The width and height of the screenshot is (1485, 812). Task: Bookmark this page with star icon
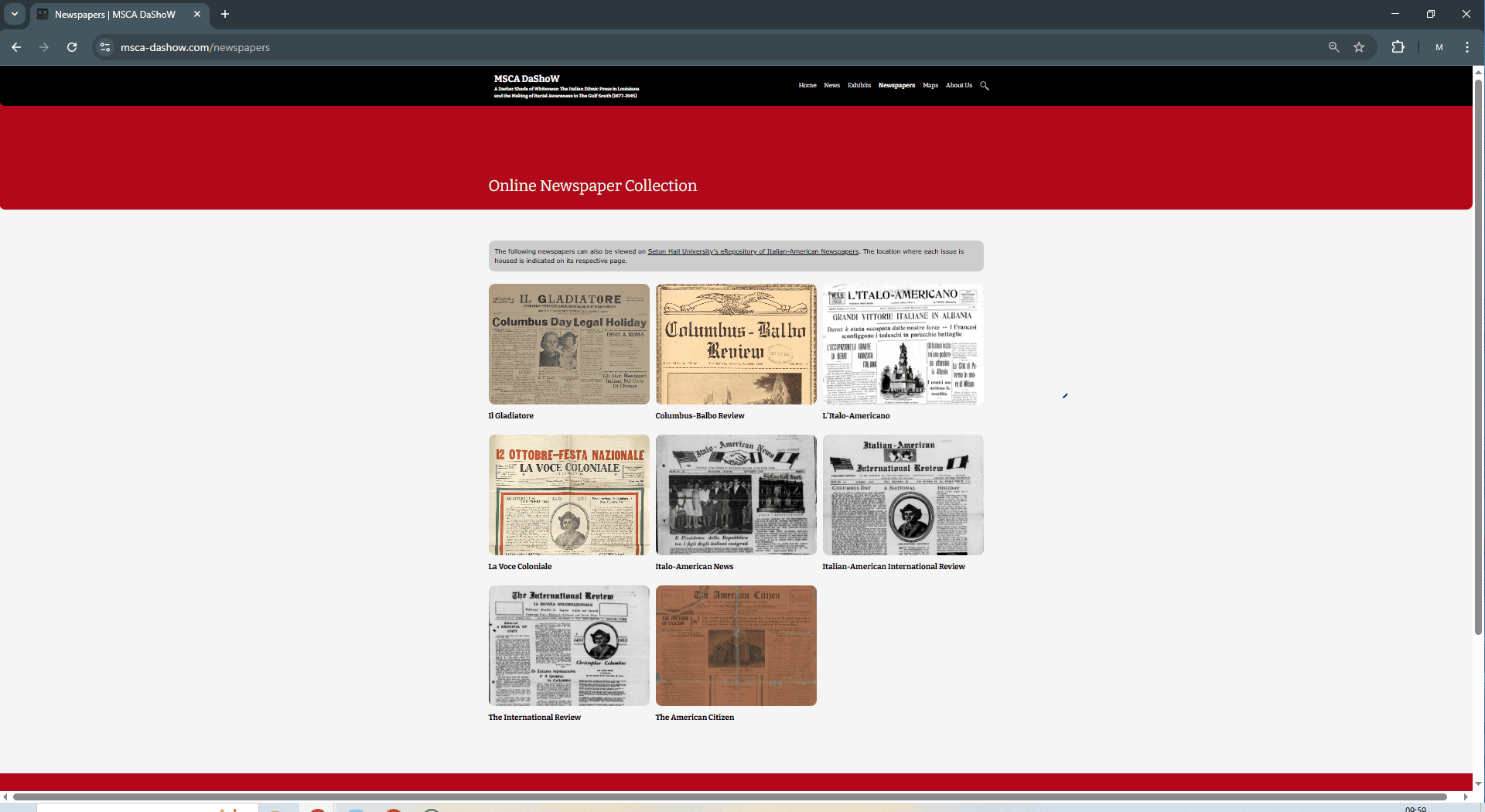[x=1359, y=47]
